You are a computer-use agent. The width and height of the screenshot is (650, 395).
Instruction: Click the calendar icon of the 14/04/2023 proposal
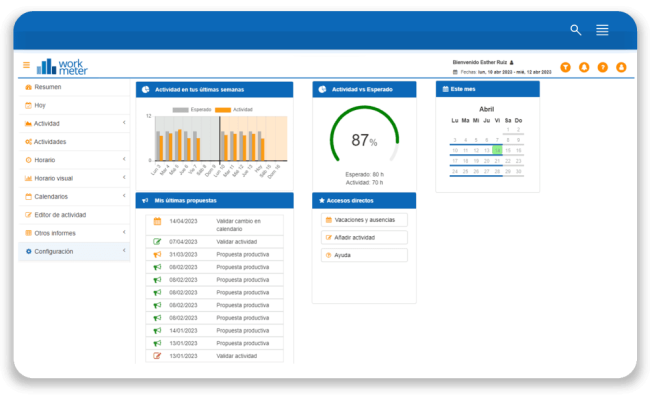pyautogui.click(x=158, y=221)
